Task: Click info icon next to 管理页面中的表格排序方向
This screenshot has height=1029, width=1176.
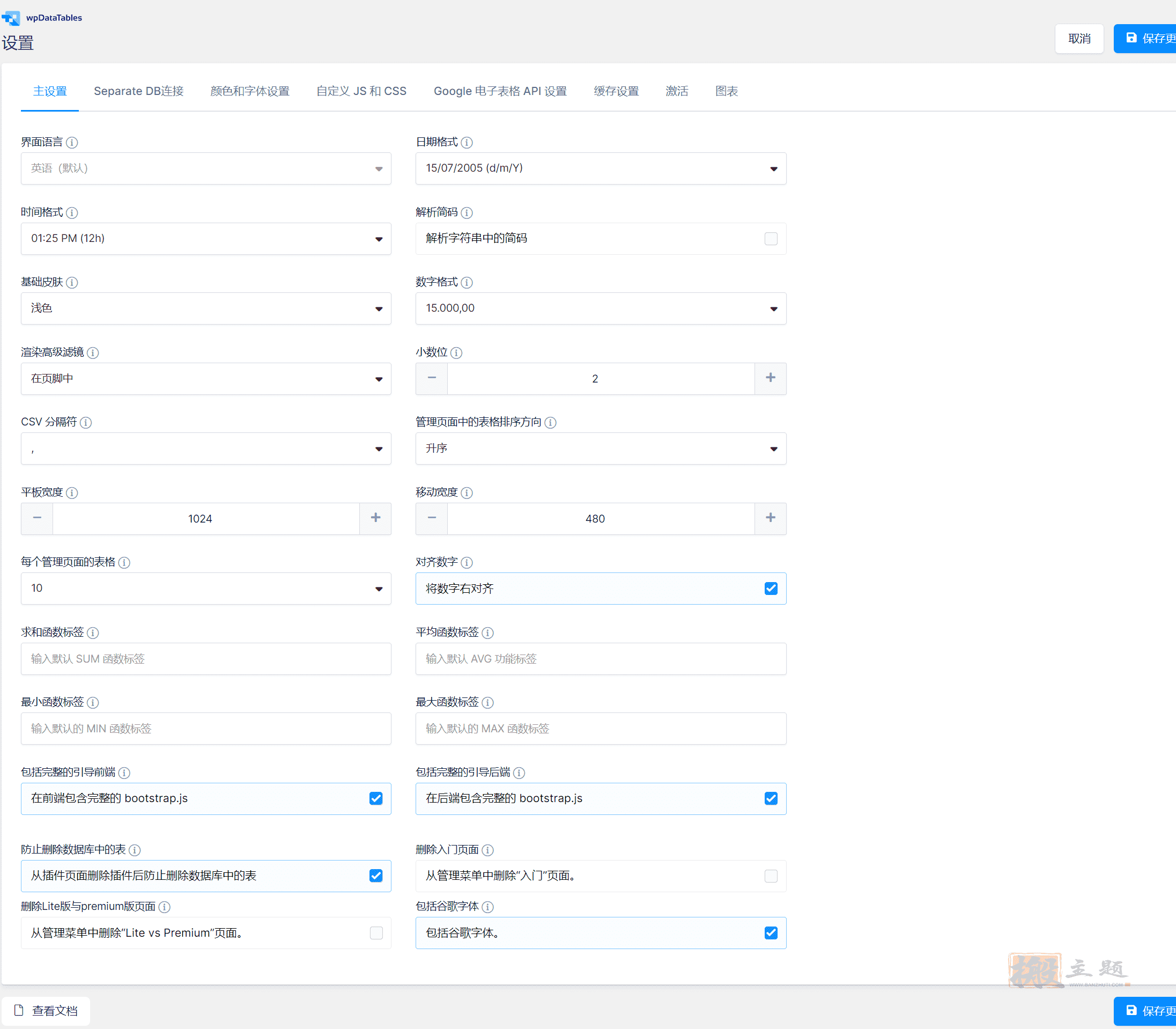Action: click(550, 423)
